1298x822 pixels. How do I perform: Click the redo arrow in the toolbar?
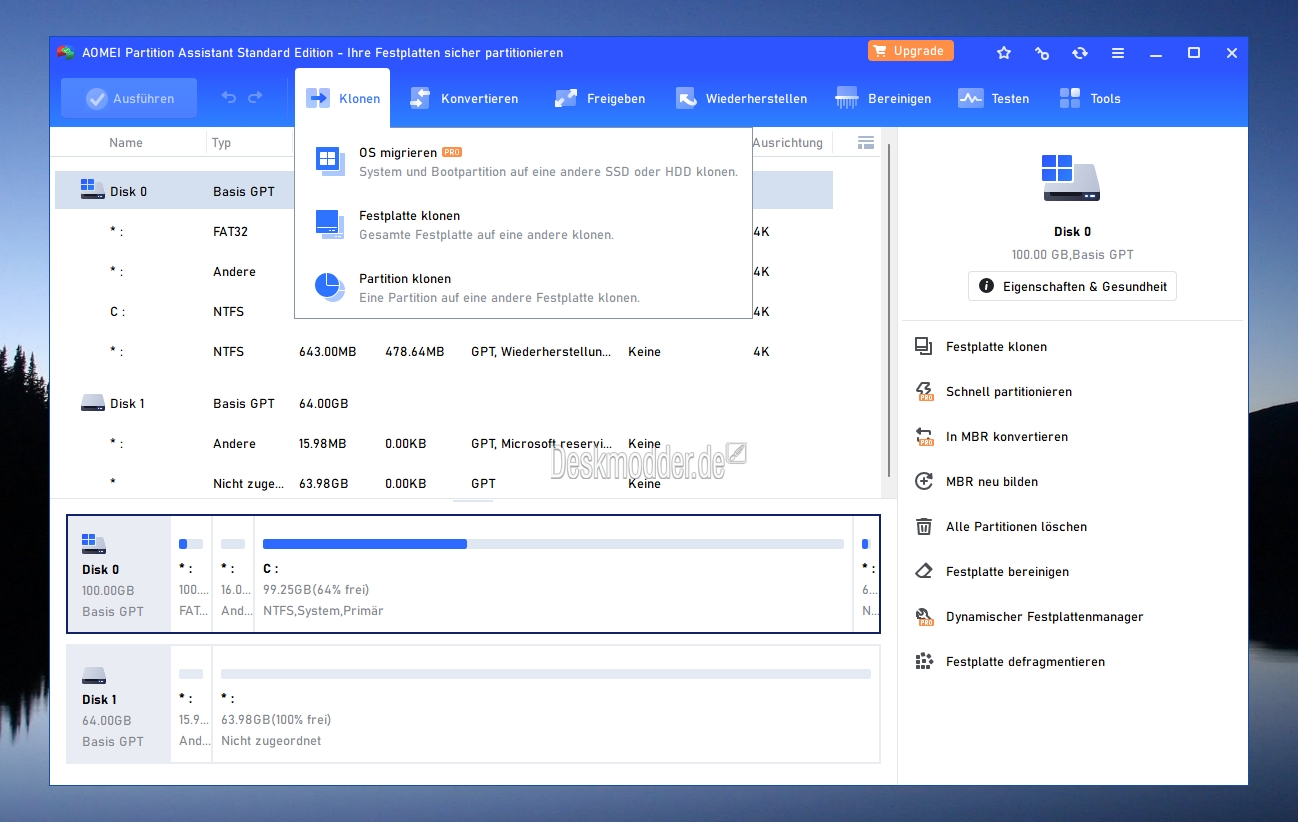[x=255, y=98]
